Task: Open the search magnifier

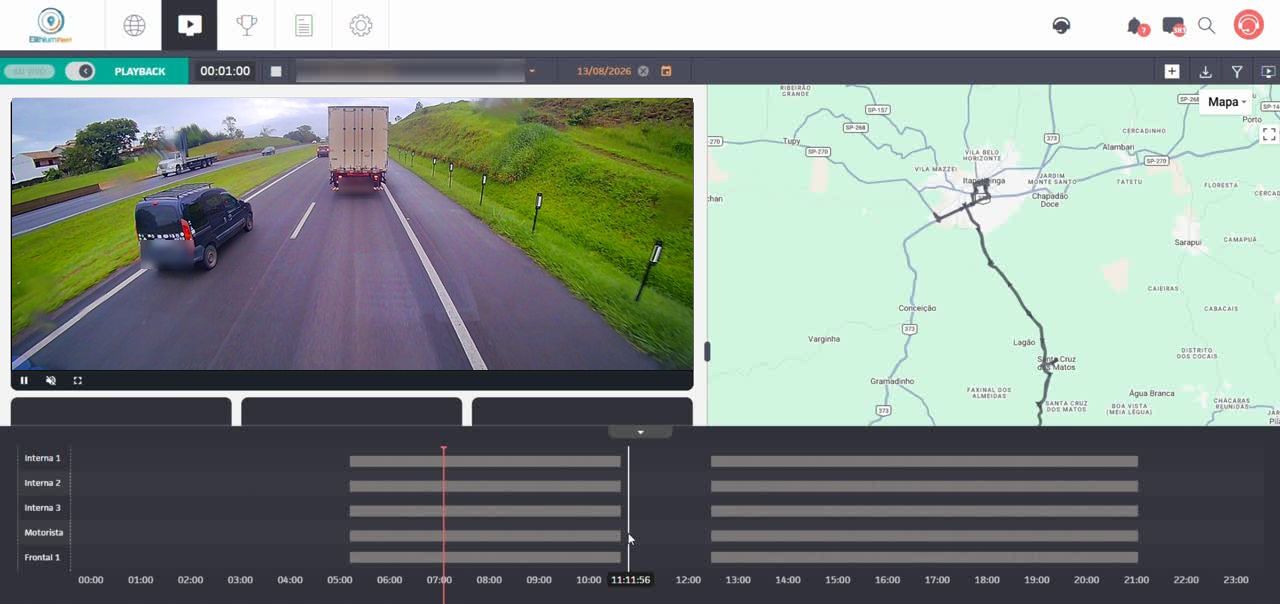Action: 1207,26
